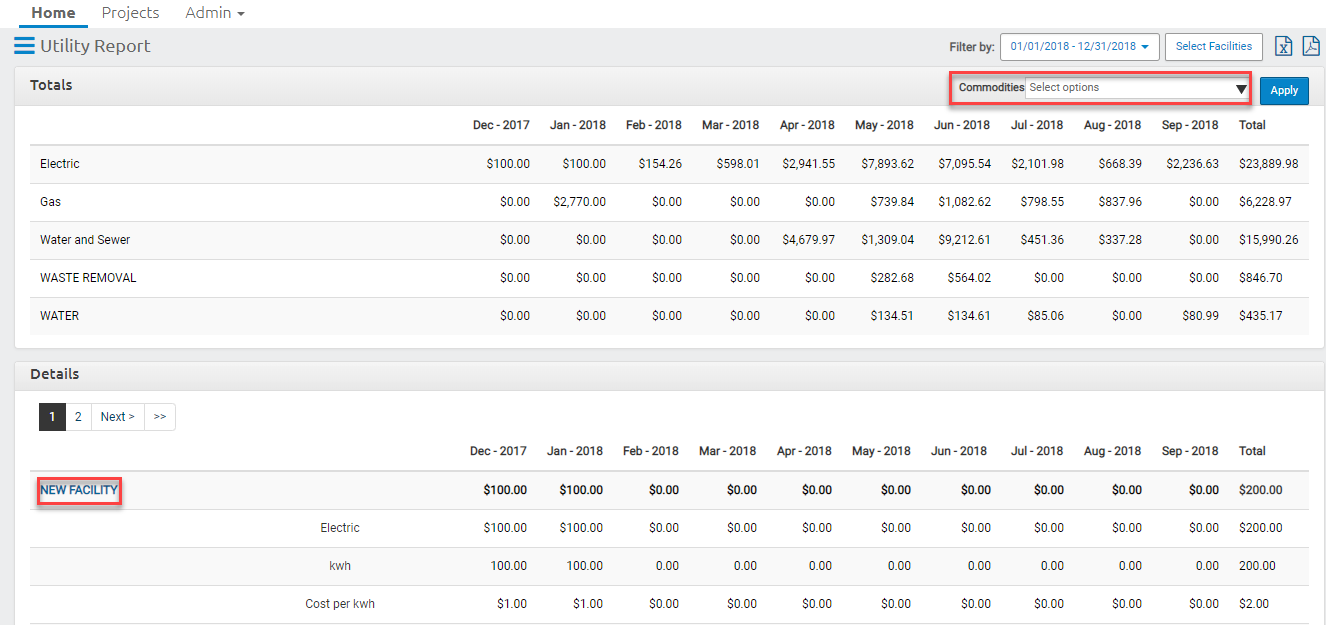Go to Next page in pagination
This screenshot has width=1326, height=625.
pos(117,417)
